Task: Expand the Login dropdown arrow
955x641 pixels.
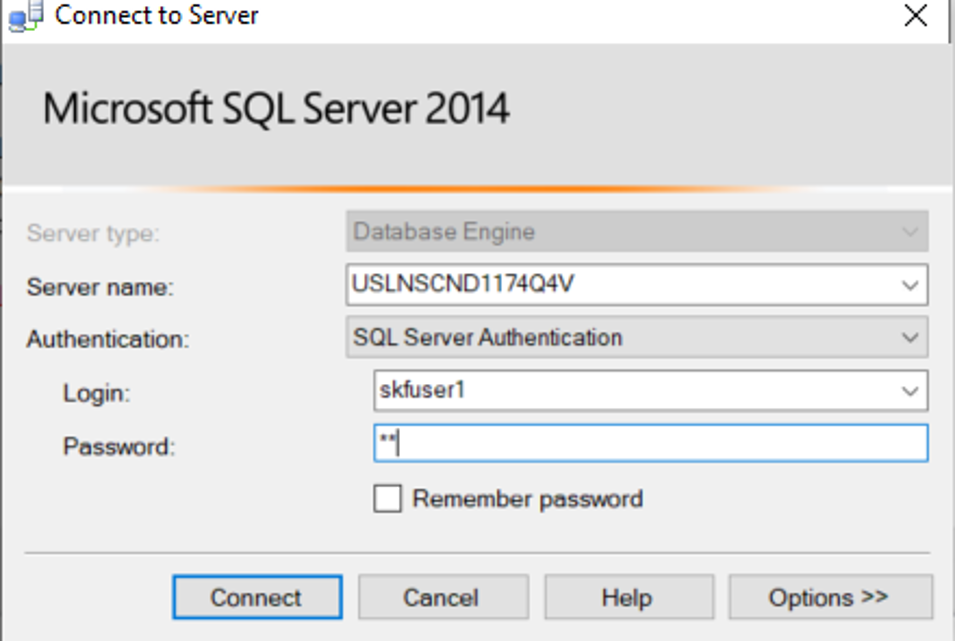Action: click(910, 391)
